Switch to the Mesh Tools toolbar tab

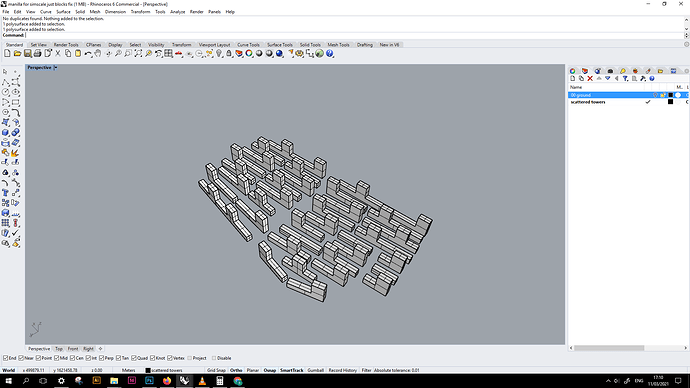pos(338,45)
